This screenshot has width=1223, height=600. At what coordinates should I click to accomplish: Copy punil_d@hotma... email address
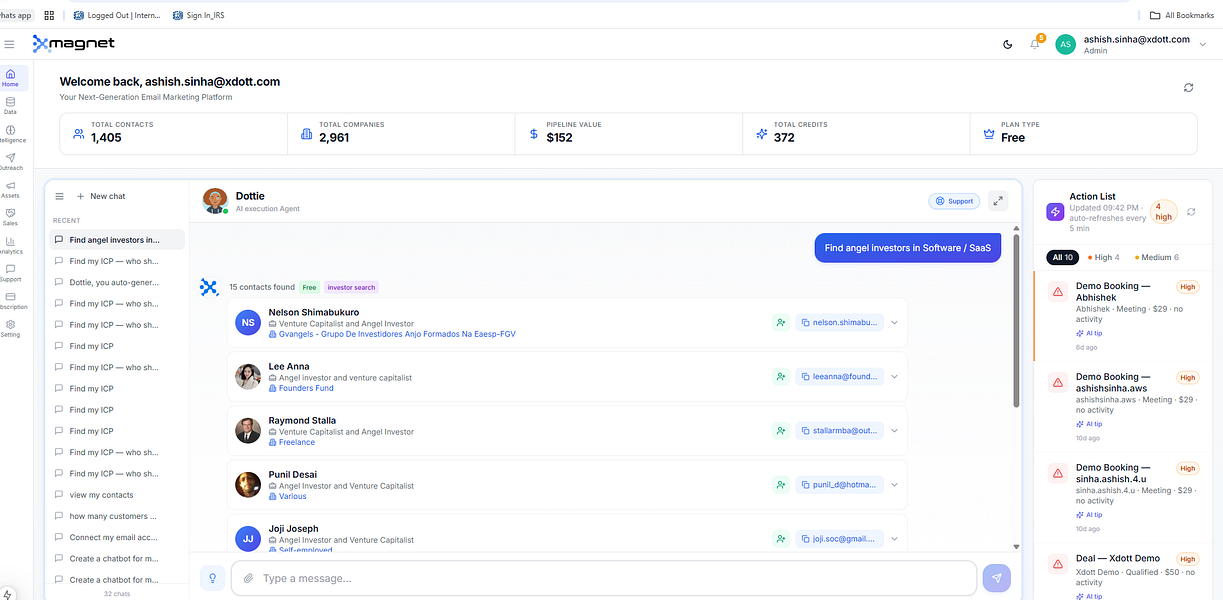840,485
